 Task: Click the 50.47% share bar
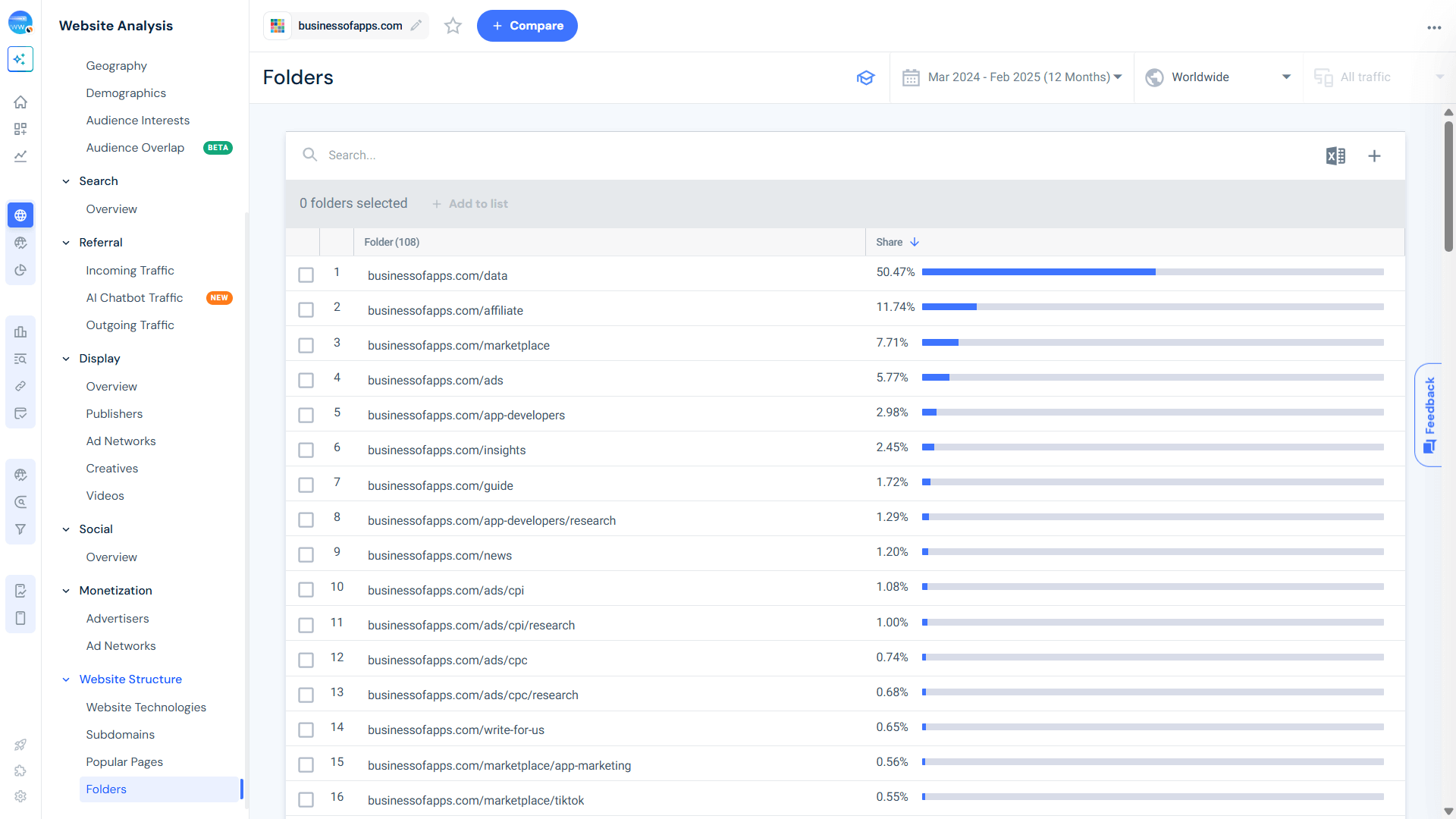(x=1152, y=271)
